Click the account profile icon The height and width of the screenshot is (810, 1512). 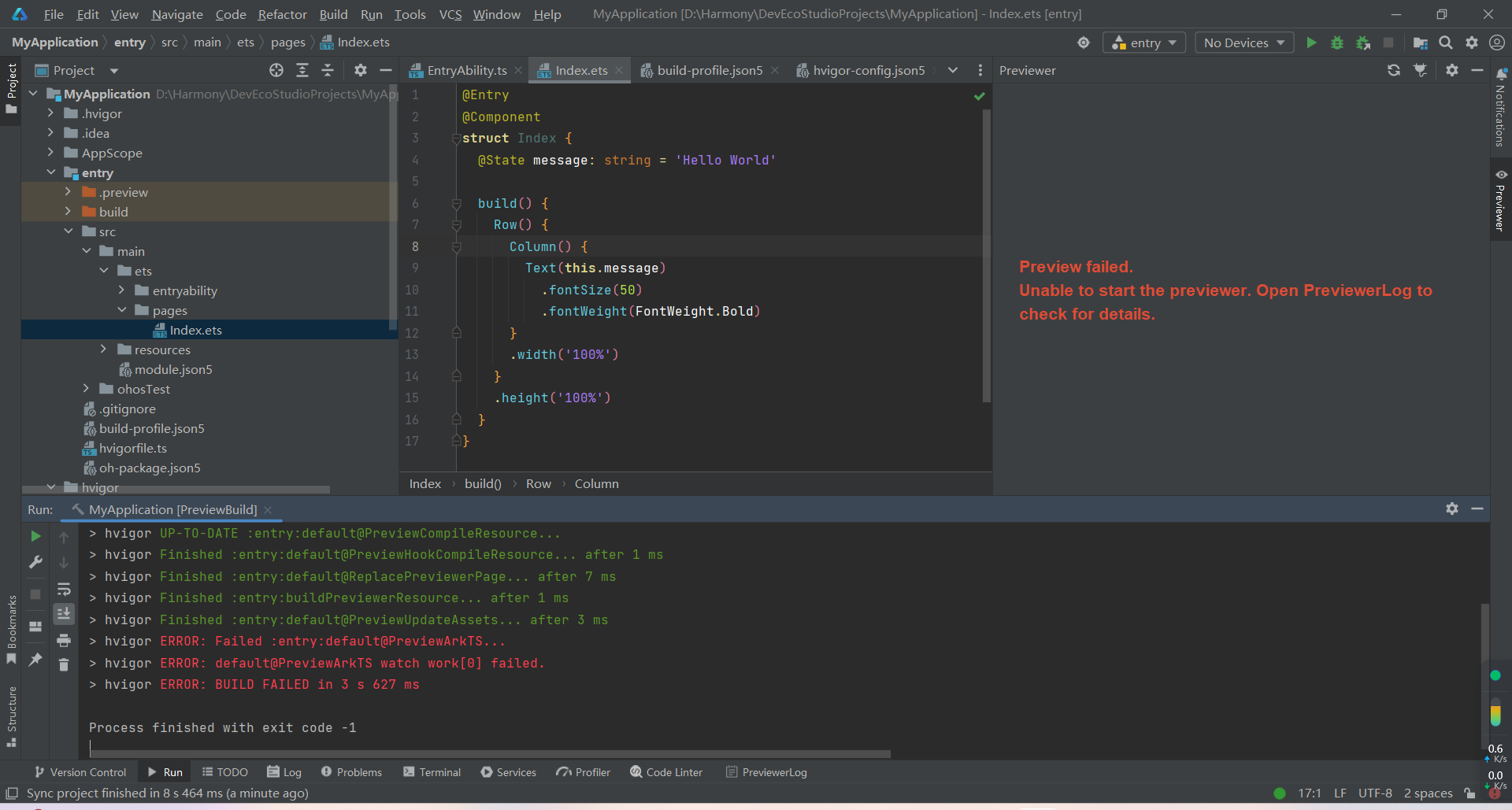pos(1497,43)
